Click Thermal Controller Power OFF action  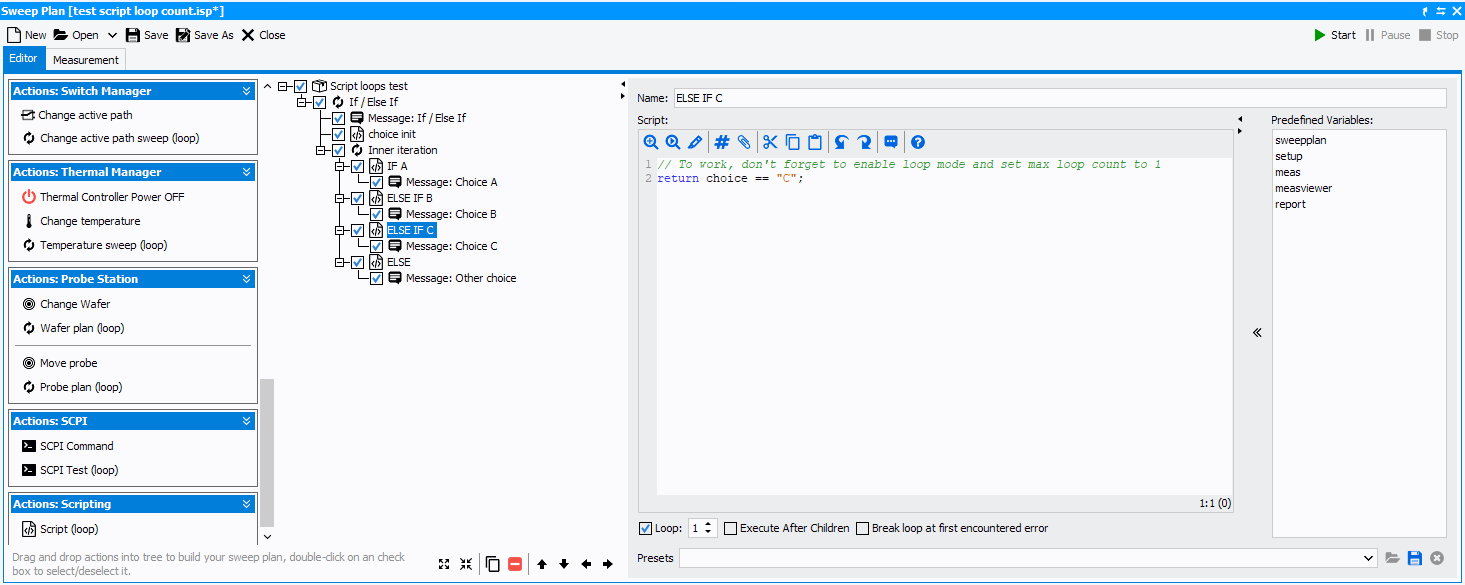103,197
